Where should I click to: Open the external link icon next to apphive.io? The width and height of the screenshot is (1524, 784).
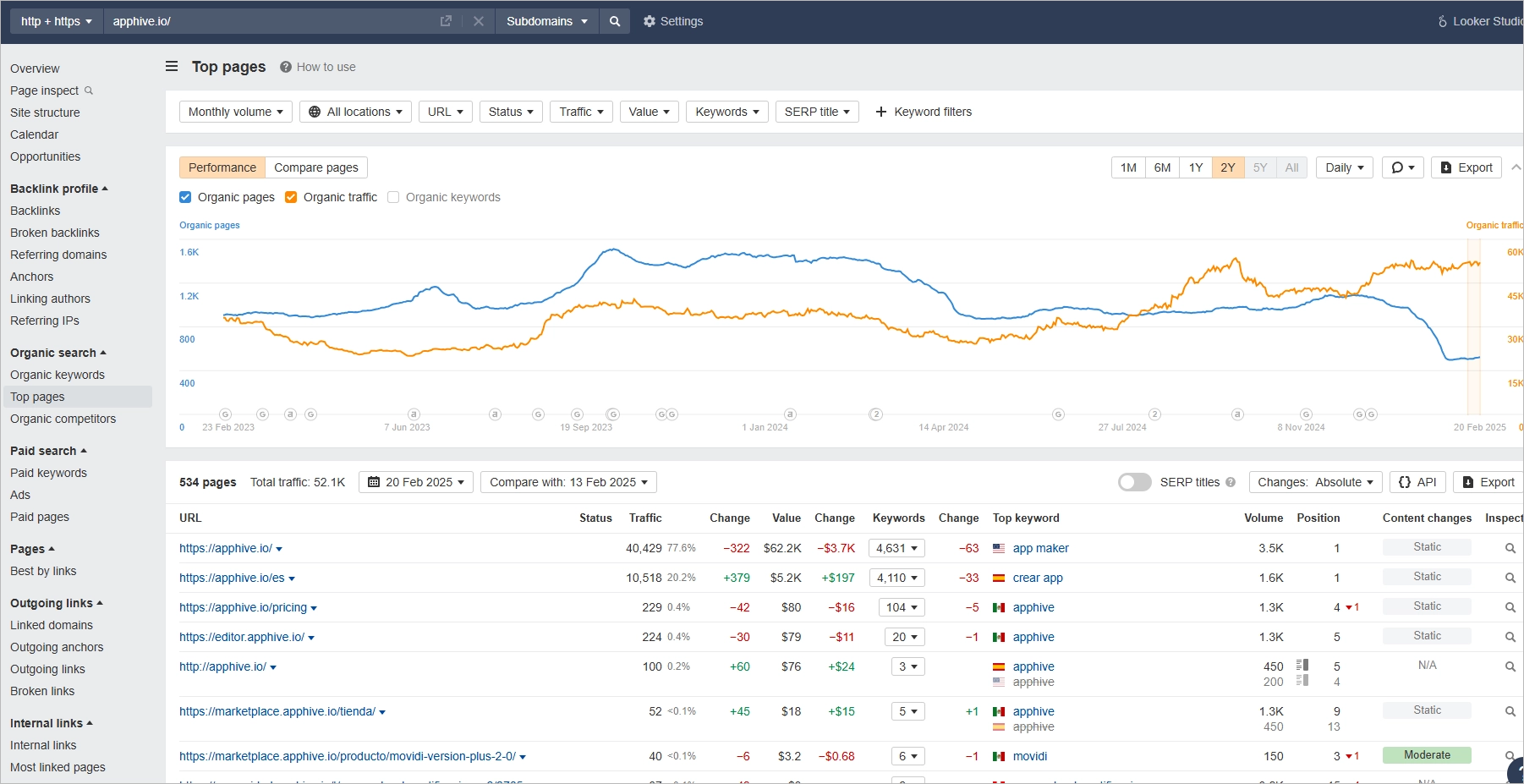[446, 21]
